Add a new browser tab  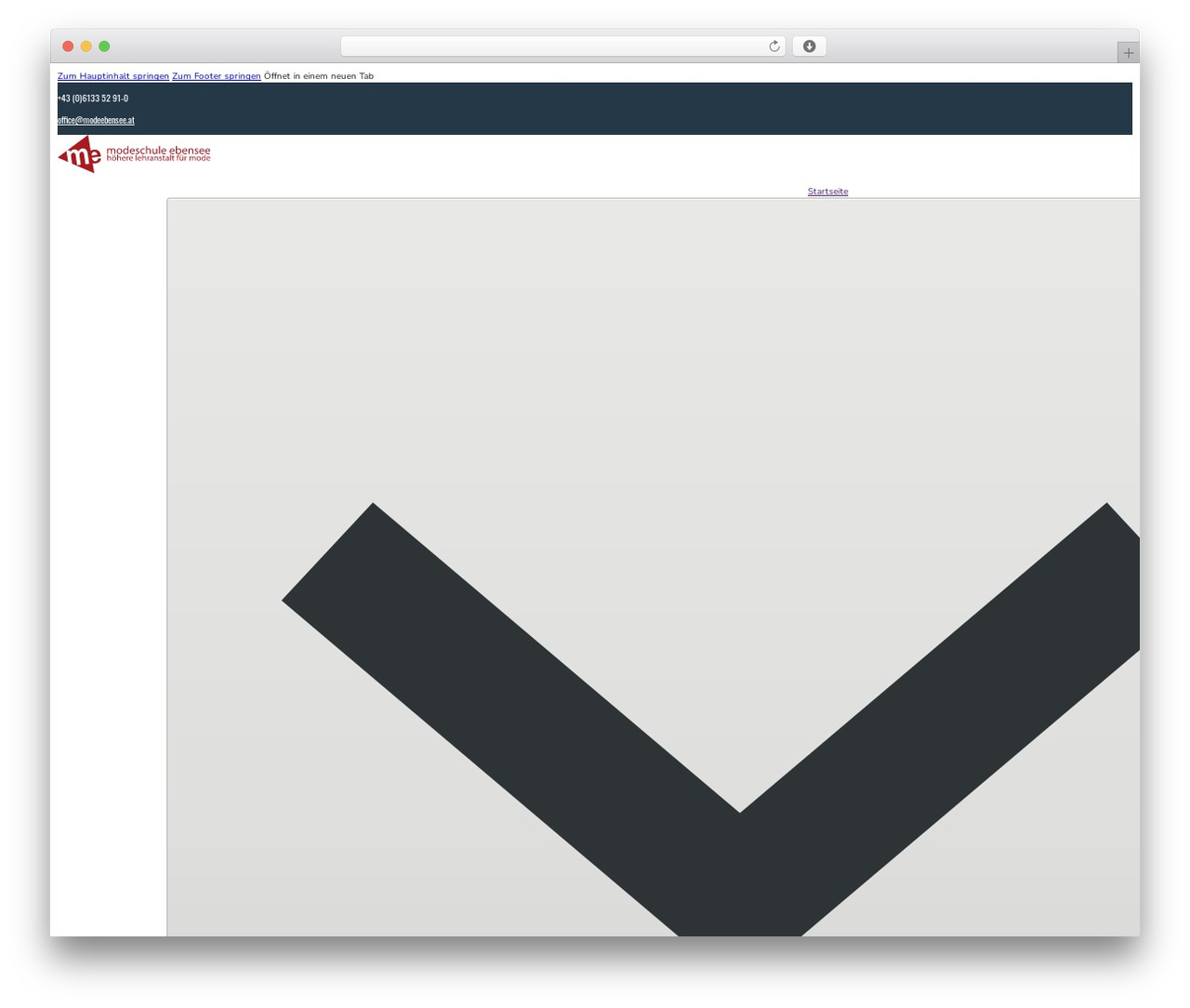[x=1128, y=53]
